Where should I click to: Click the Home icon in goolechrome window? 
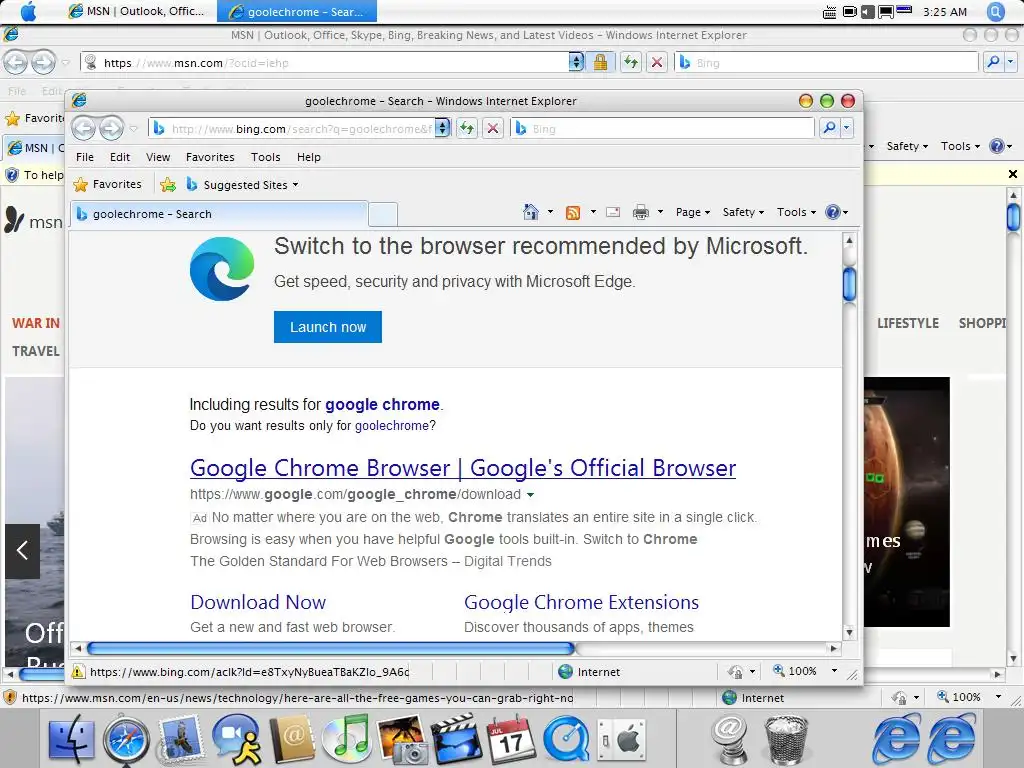[x=531, y=212]
